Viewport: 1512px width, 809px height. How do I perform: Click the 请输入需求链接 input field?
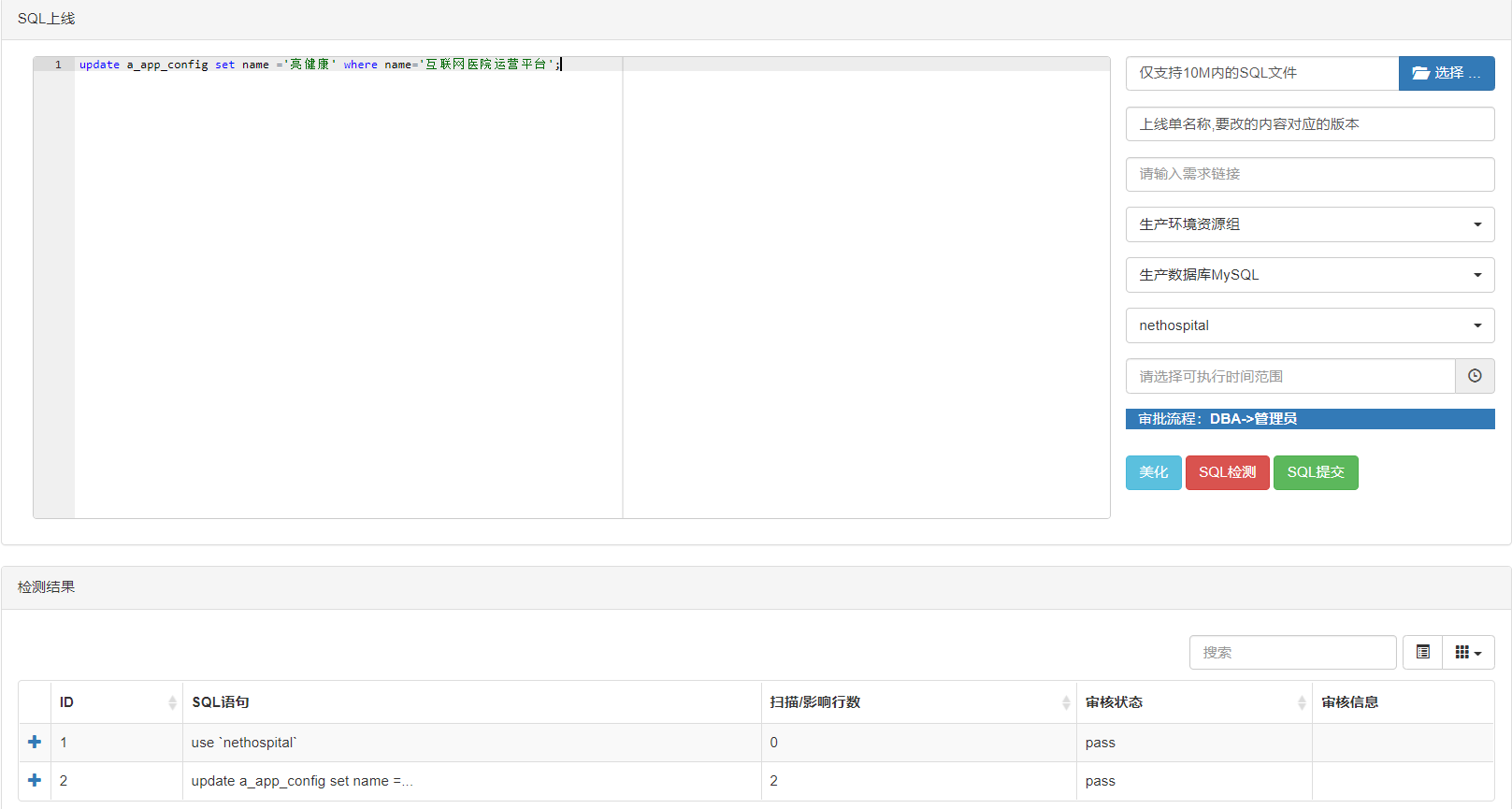(x=1309, y=174)
